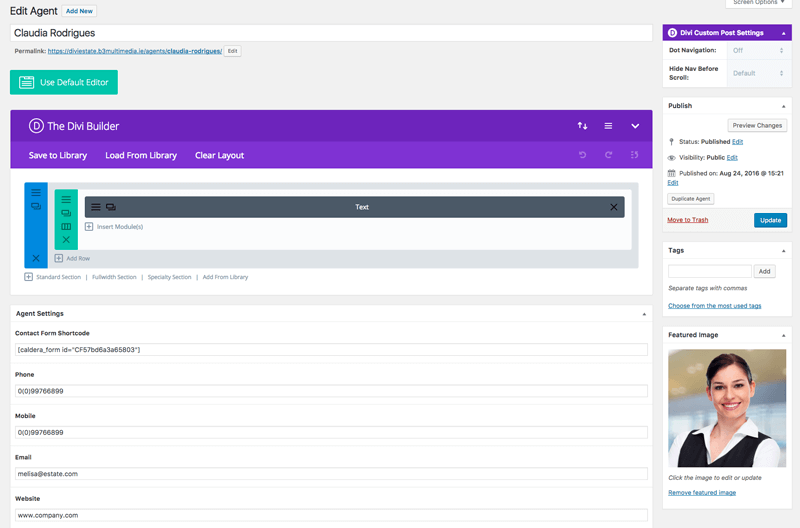
Task: Click Save to Library menu item
Action: click(x=58, y=155)
